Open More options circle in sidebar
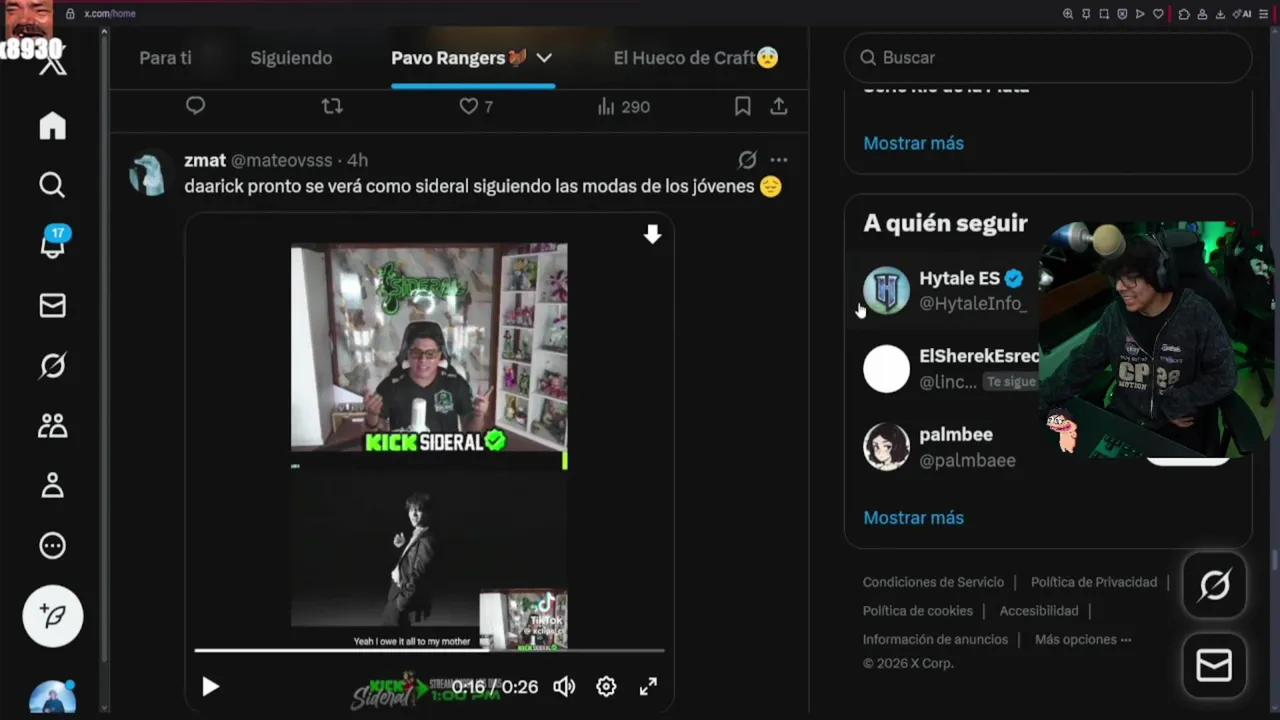The width and height of the screenshot is (1280, 720). (52, 546)
